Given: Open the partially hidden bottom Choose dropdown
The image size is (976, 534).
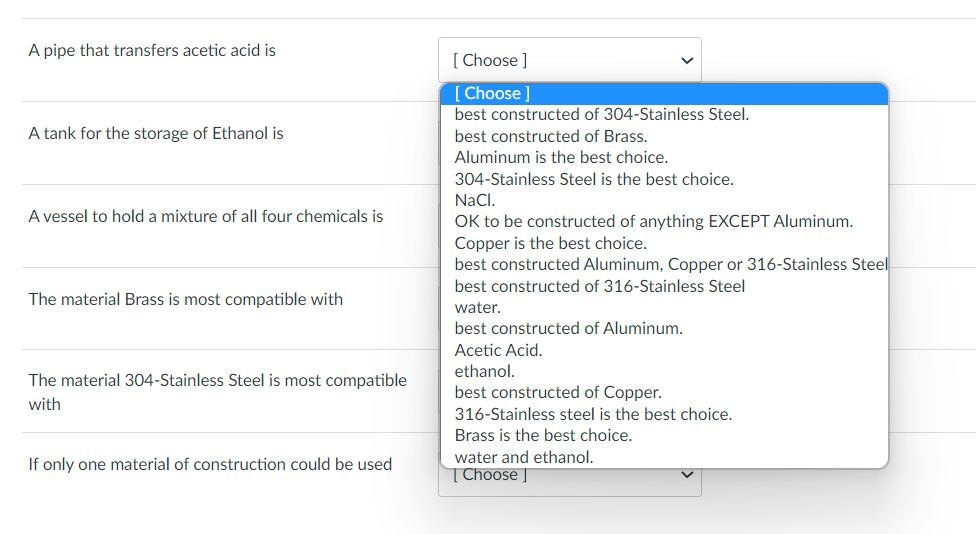Looking at the screenshot, I should 569,481.
